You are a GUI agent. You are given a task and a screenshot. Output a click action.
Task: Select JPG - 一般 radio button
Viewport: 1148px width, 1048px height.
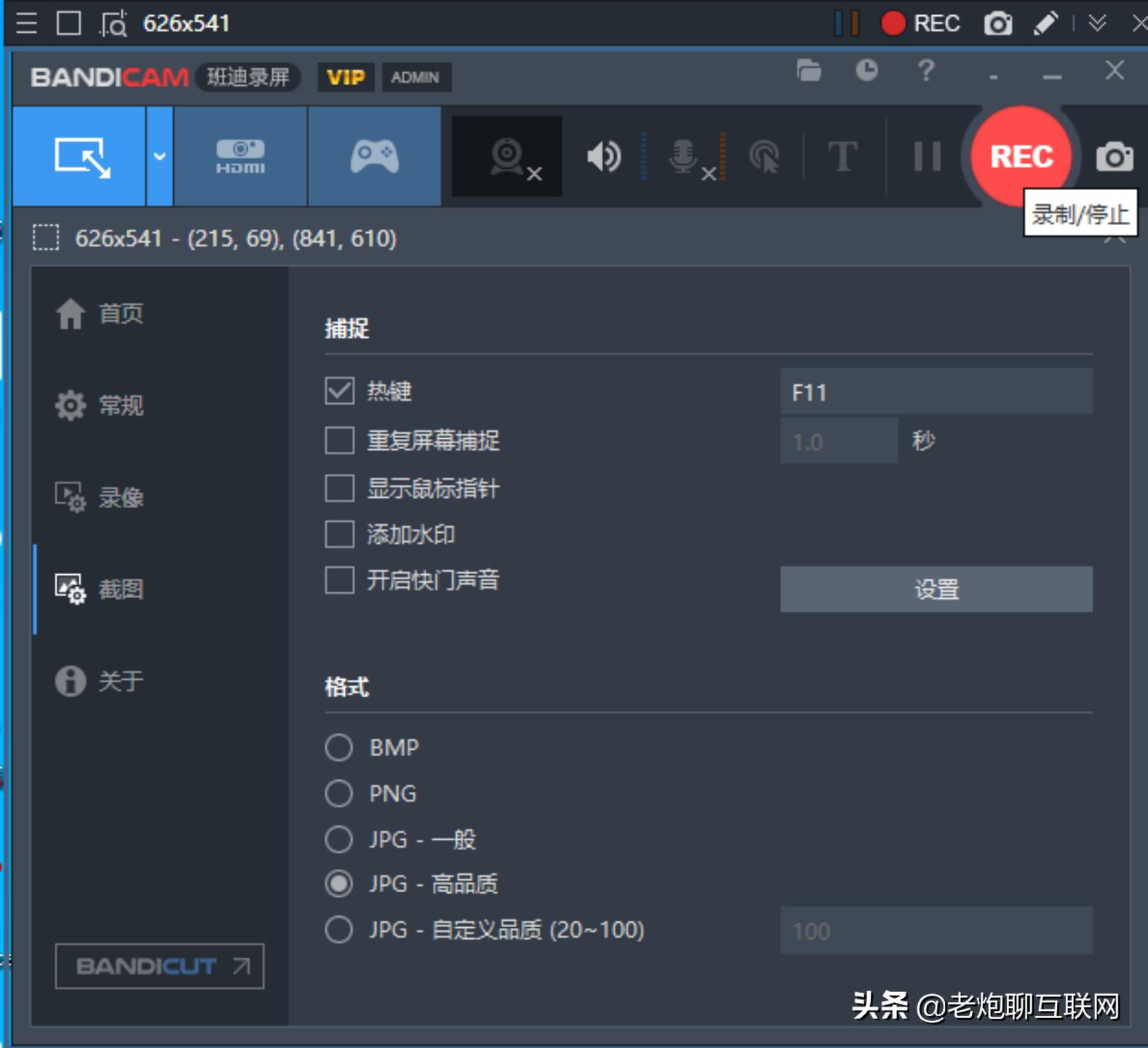tap(339, 839)
